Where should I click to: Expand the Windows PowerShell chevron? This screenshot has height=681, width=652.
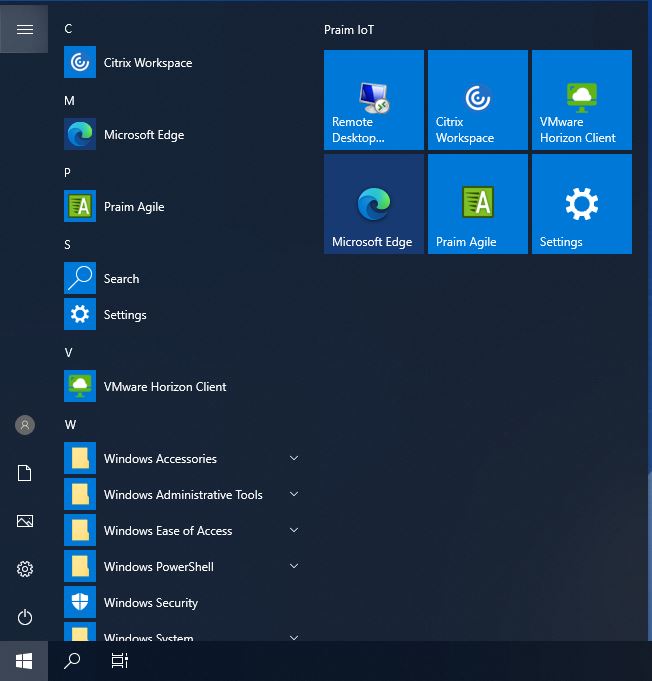pyautogui.click(x=294, y=566)
